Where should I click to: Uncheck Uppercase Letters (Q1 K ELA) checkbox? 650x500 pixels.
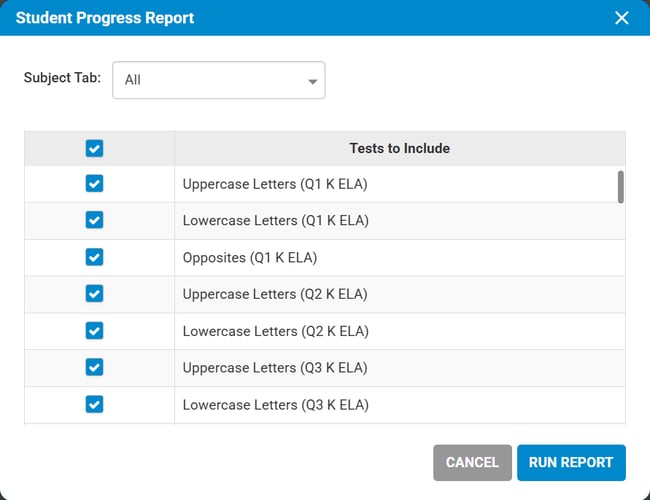click(x=94, y=183)
